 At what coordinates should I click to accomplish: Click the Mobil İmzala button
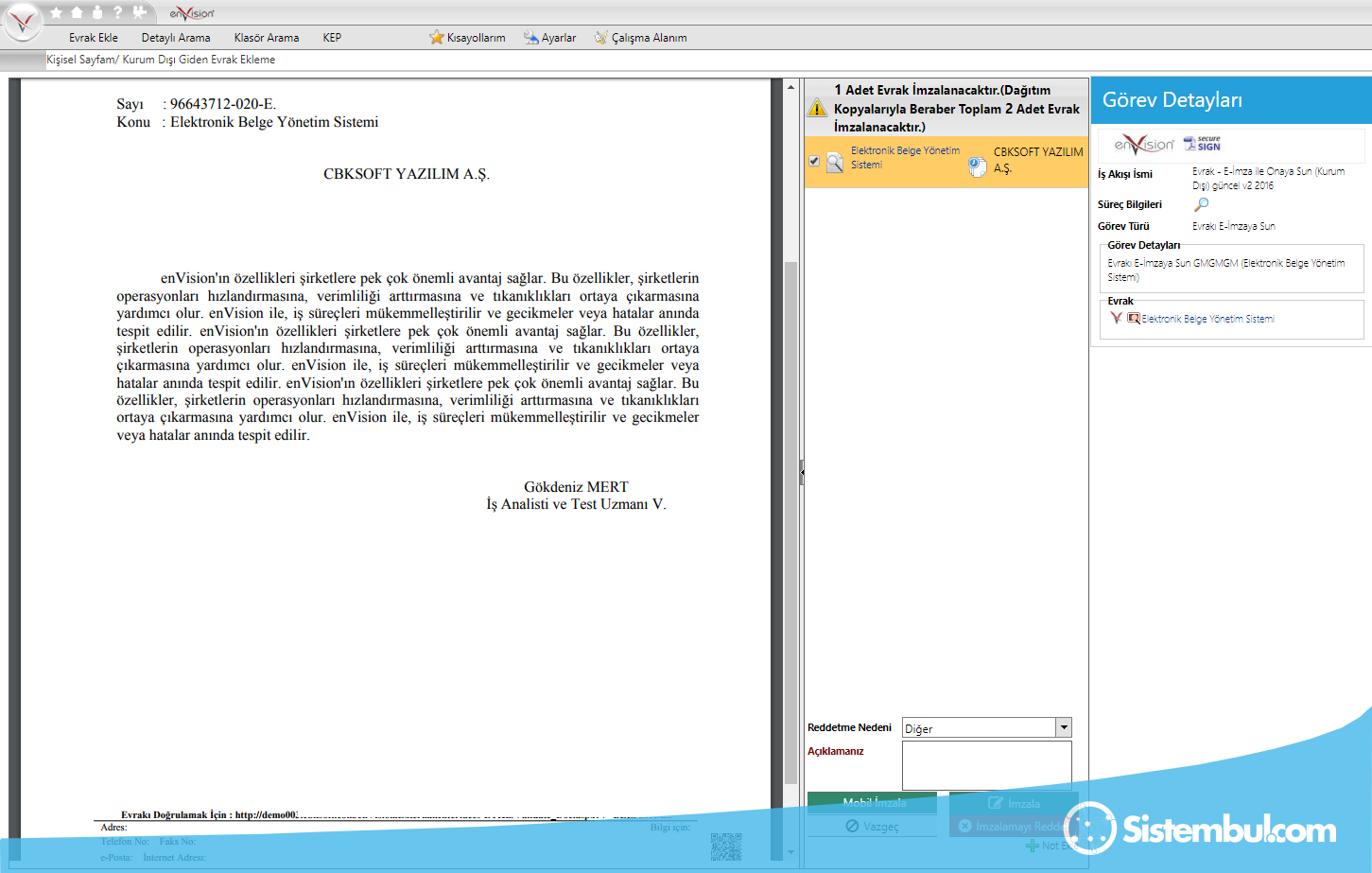(x=872, y=802)
